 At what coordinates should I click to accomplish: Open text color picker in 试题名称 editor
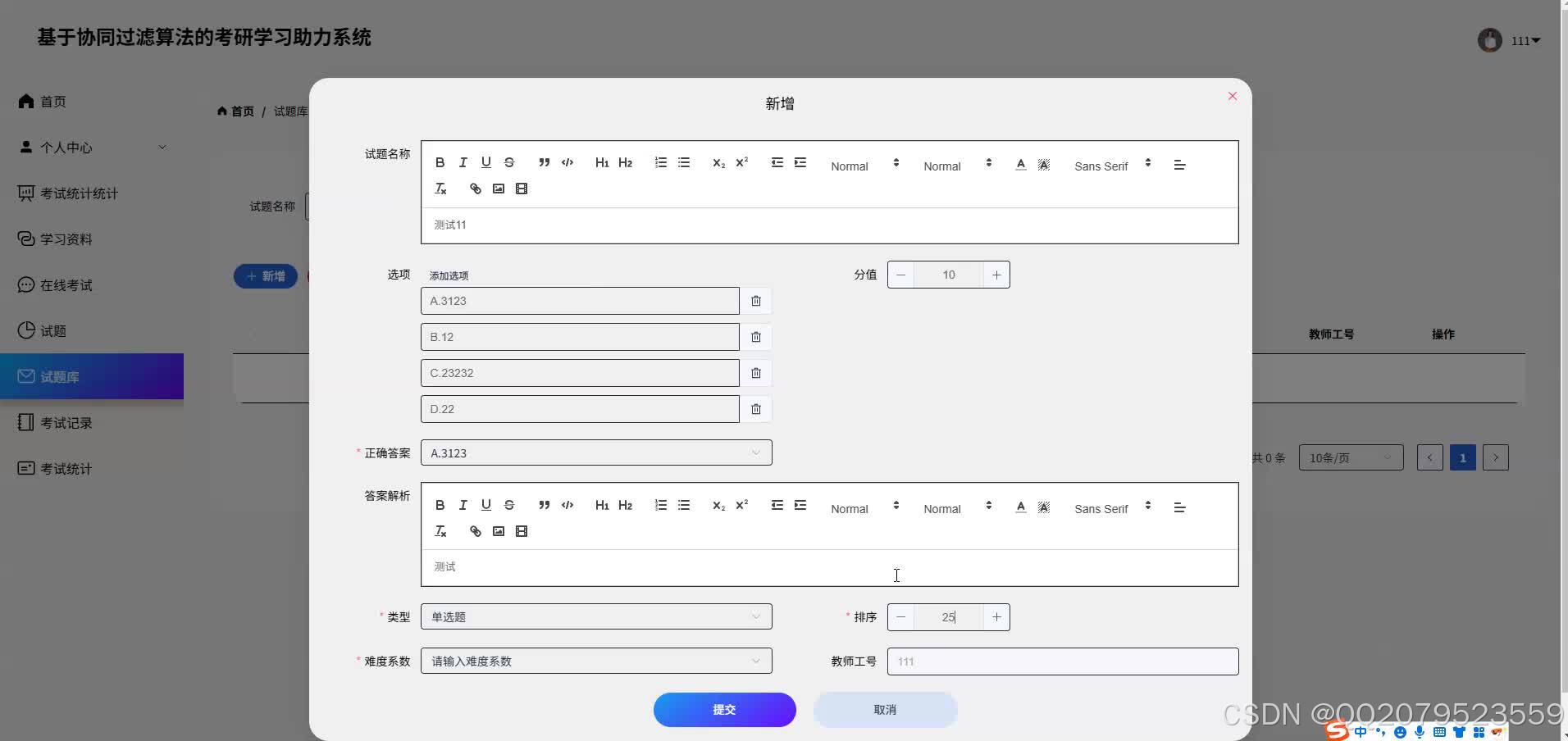point(1021,164)
